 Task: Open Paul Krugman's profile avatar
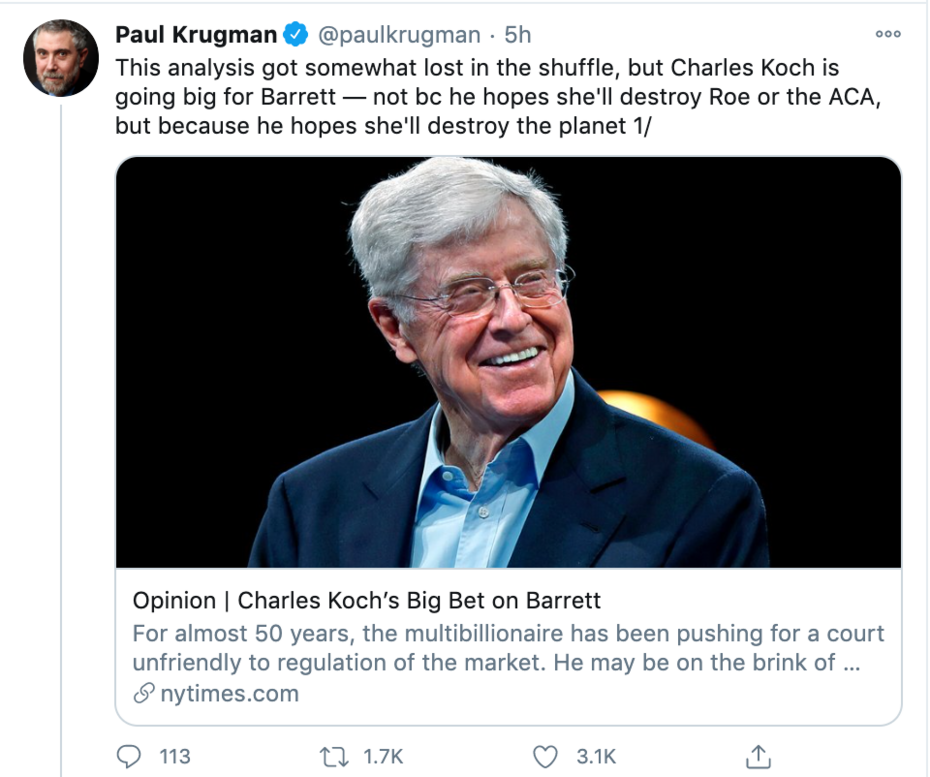click(x=60, y=58)
